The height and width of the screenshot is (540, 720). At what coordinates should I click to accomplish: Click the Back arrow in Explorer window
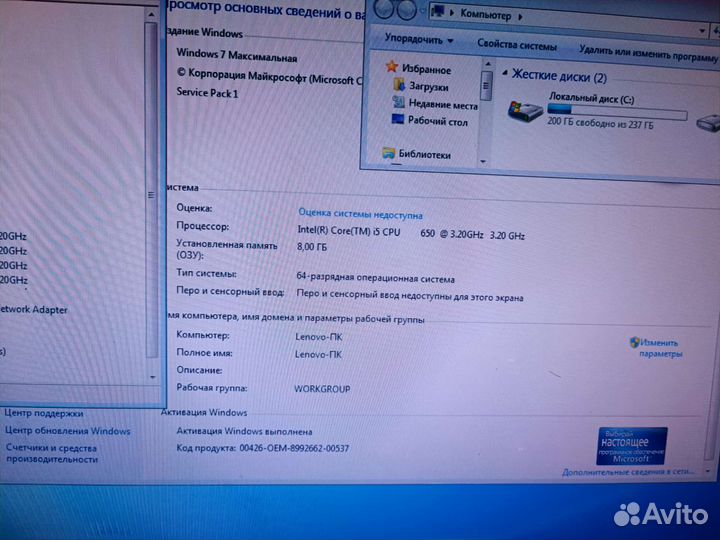tap(383, 9)
